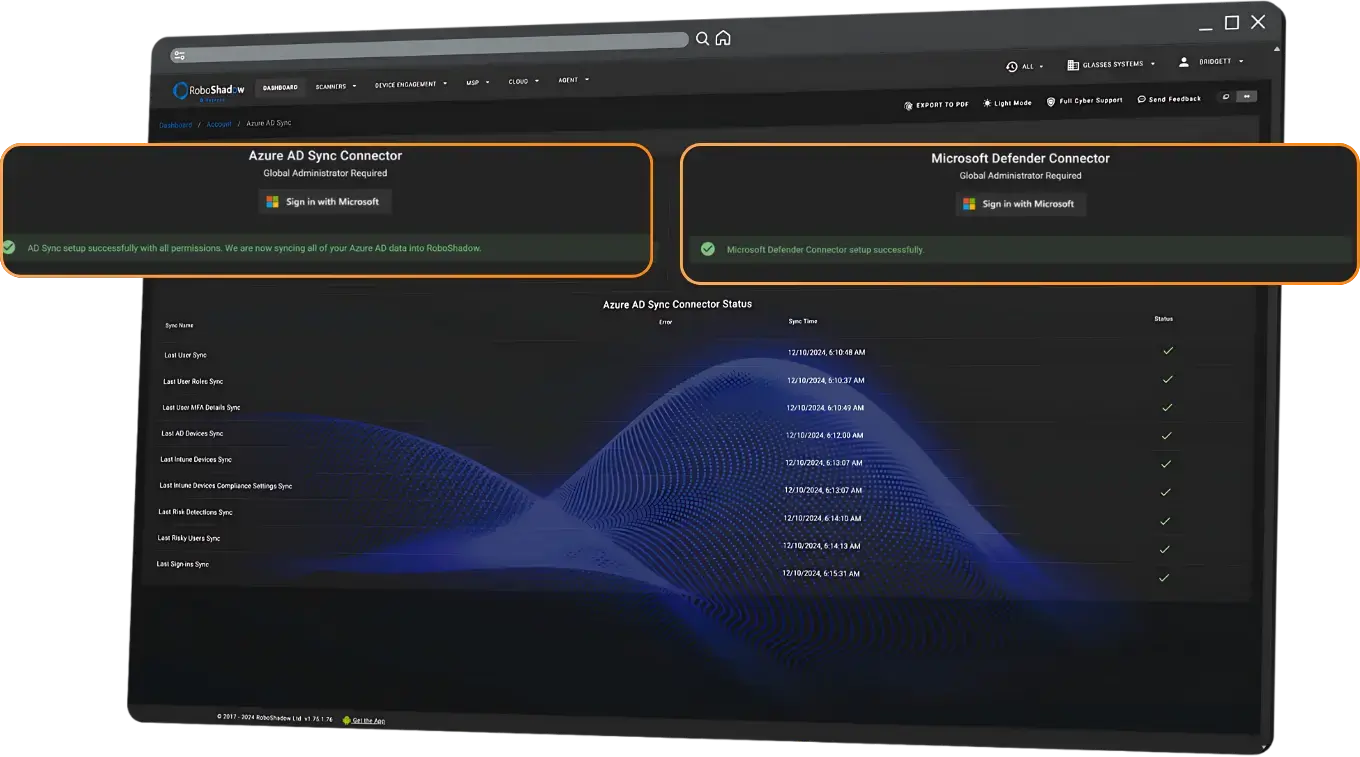Select Last Risky Users Sync name
Image resolution: width=1360 pixels, height=757 pixels.
pyautogui.click(x=189, y=538)
